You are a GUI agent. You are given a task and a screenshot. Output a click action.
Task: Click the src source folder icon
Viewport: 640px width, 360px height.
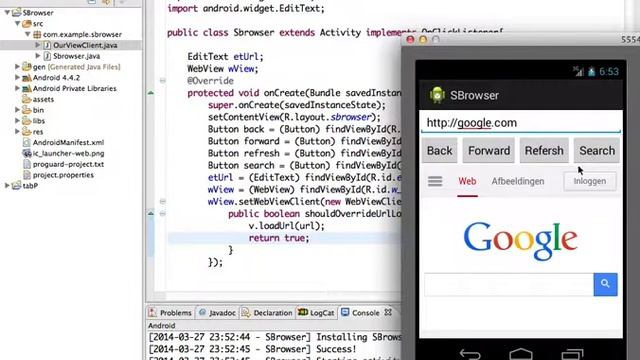tap(27, 24)
